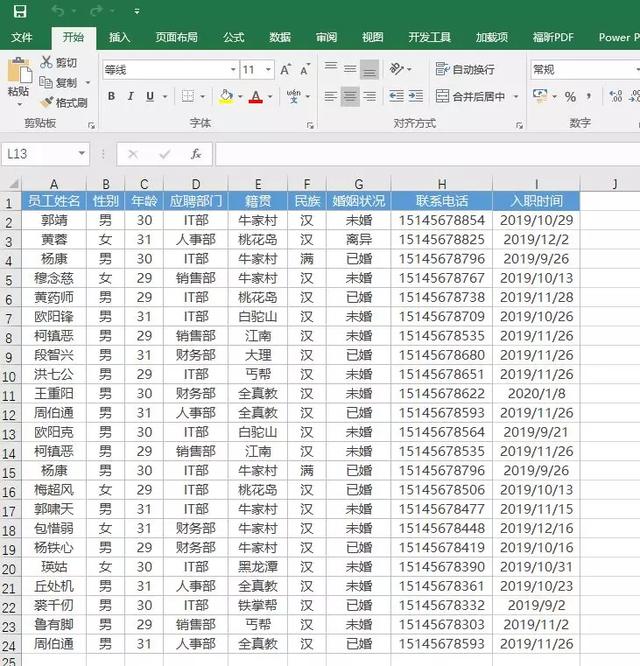This screenshot has width=640, height=666.
Task: Open Alignment (对齐方式) dialog launcher
Action: (519, 125)
